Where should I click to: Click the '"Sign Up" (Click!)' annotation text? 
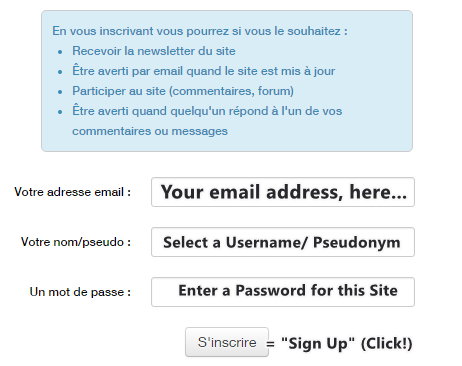point(347,343)
